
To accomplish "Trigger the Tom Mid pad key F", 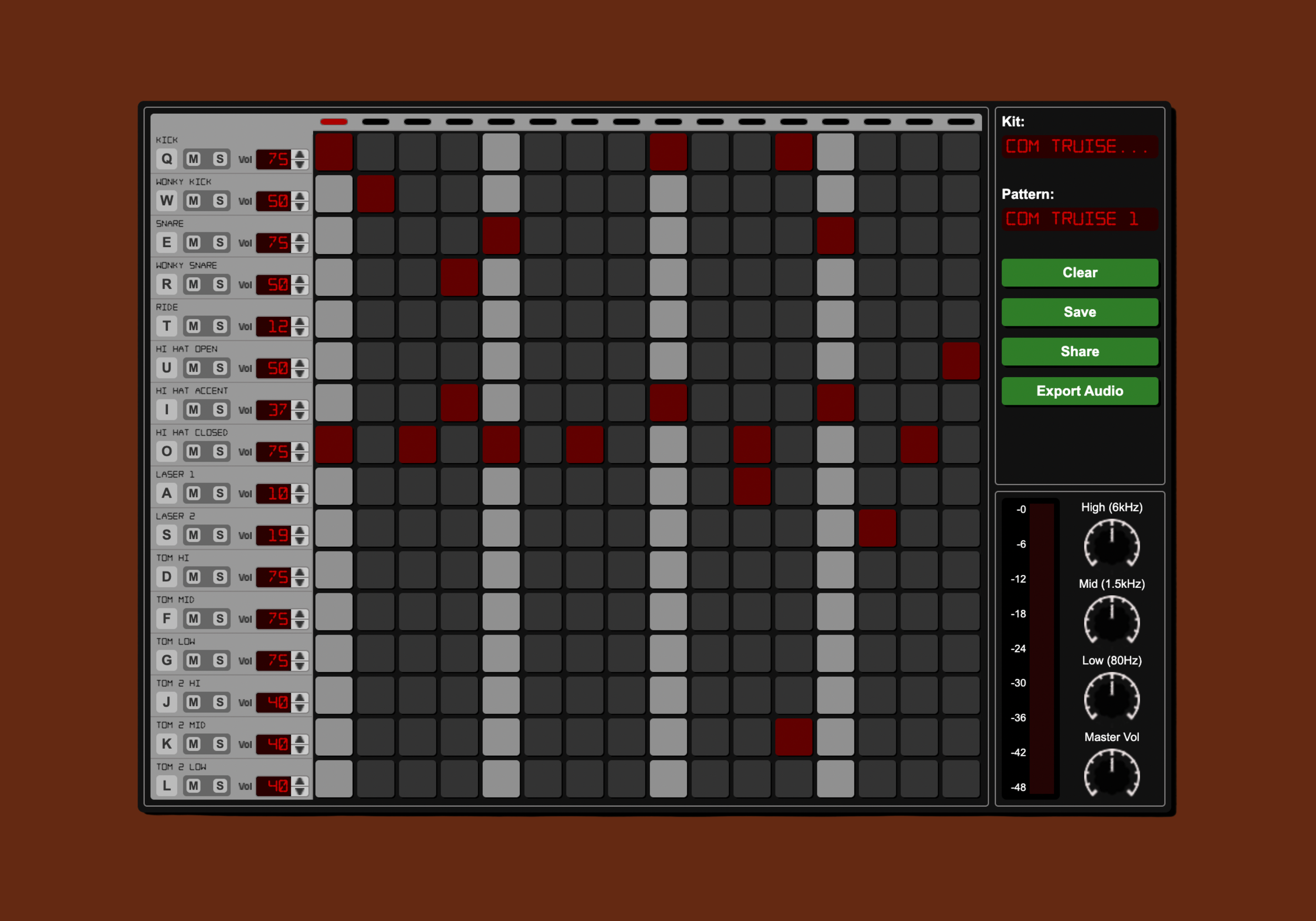I will (x=166, y=618).
